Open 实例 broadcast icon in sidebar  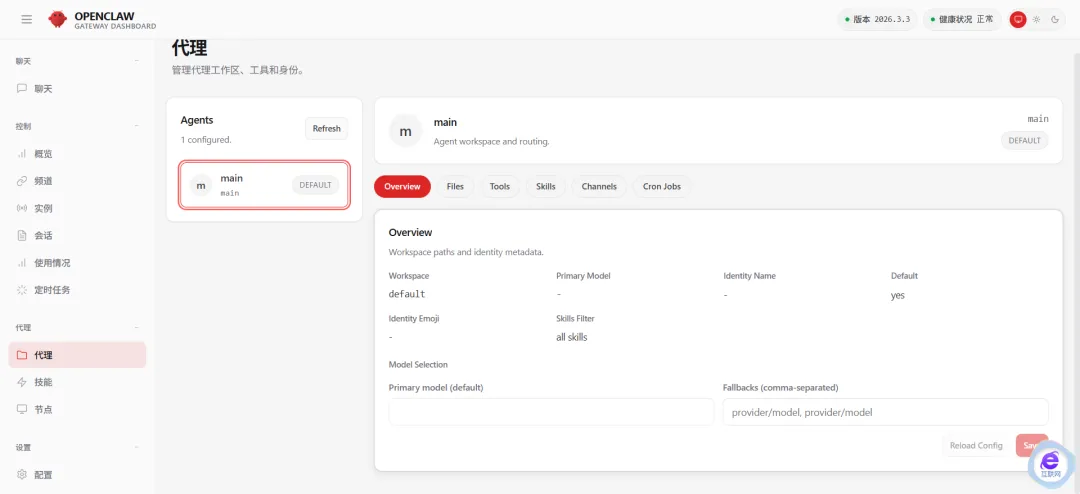click(22, 208)
